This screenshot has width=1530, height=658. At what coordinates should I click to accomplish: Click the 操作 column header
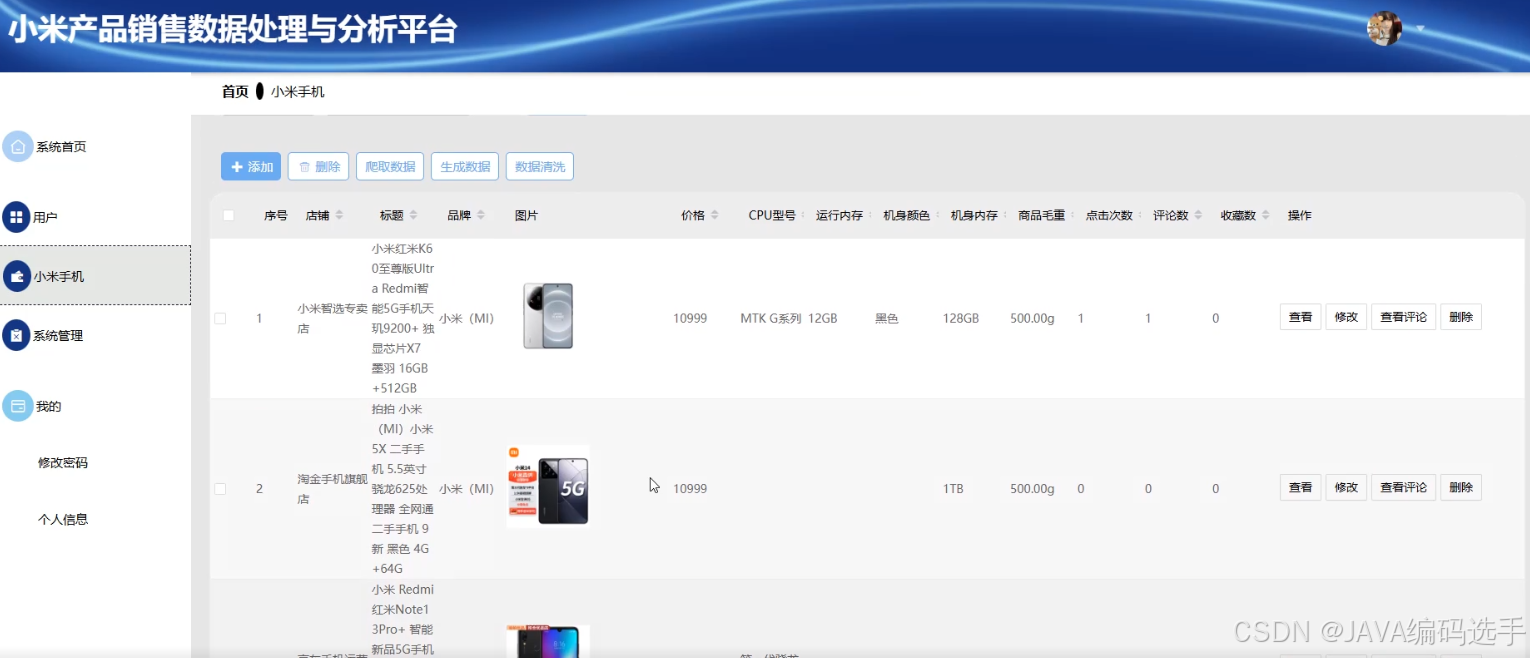click(1300, 215)
